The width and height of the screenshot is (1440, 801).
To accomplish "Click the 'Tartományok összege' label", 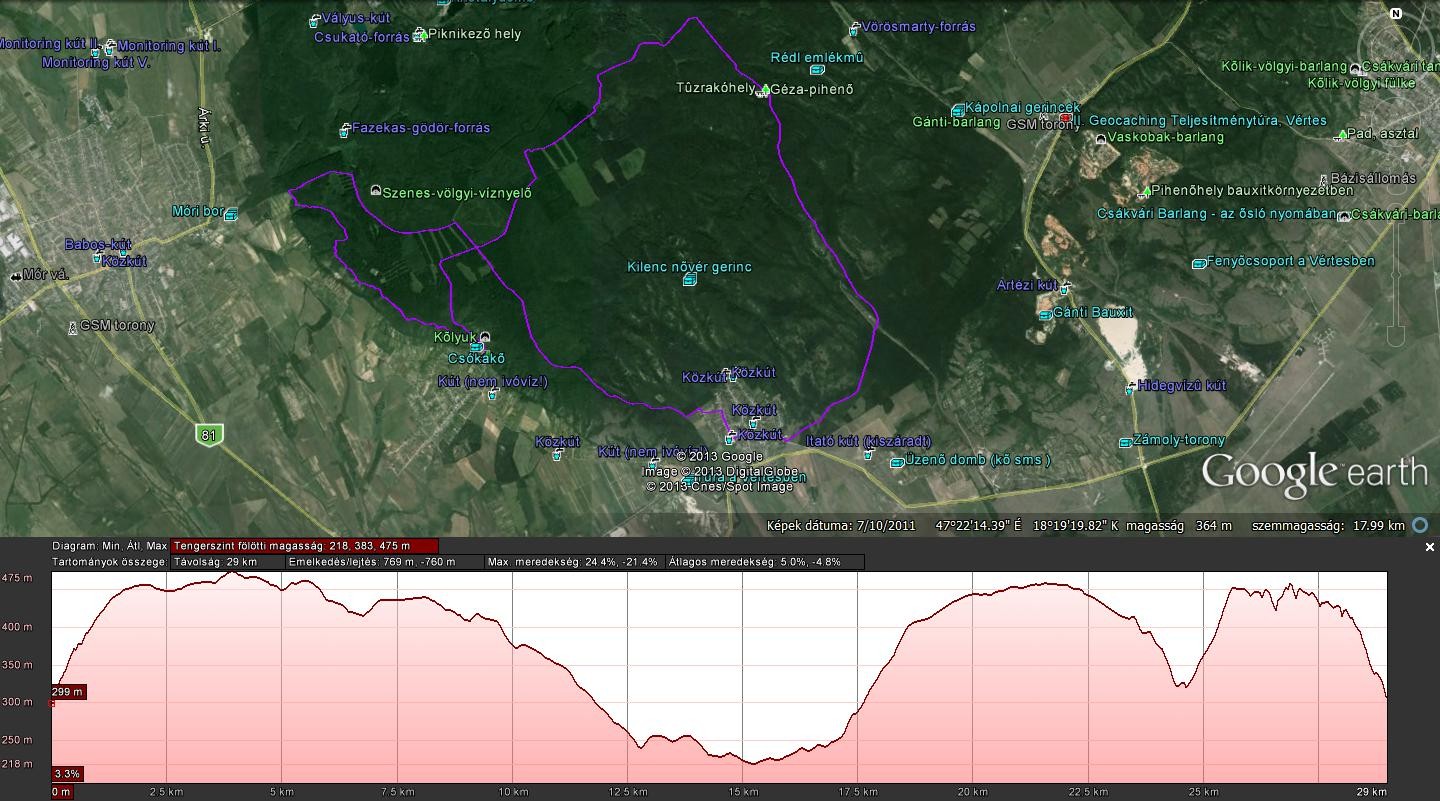I will tap(109, 562).
